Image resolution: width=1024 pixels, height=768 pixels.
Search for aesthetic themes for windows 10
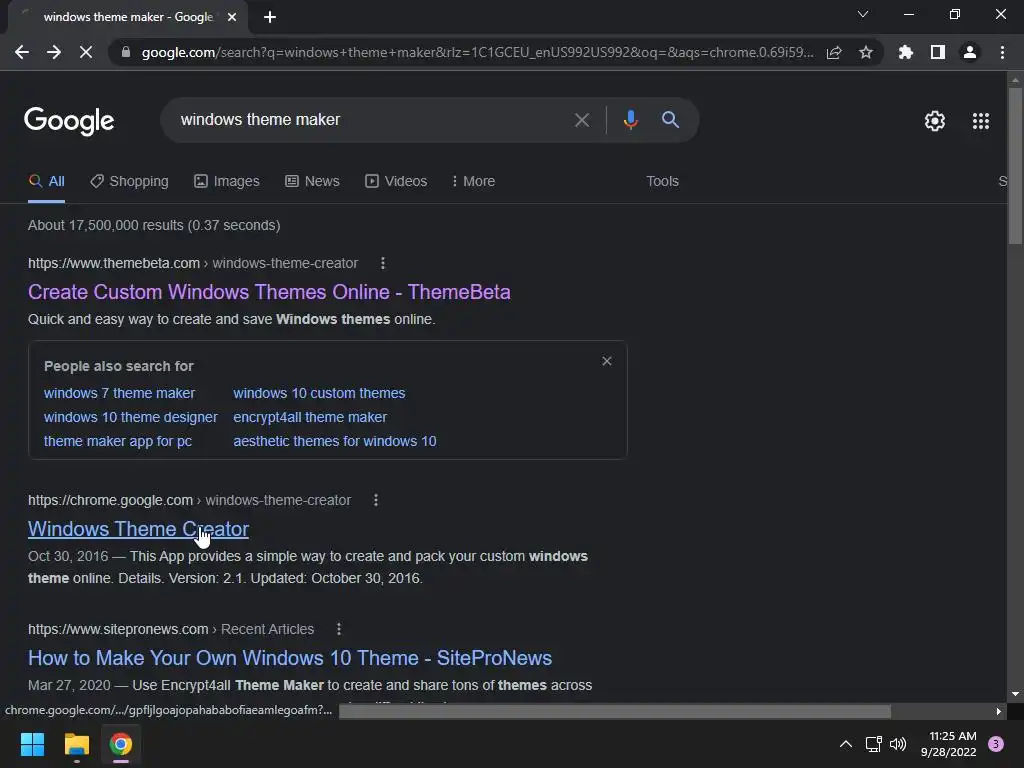tap(335, 441)
